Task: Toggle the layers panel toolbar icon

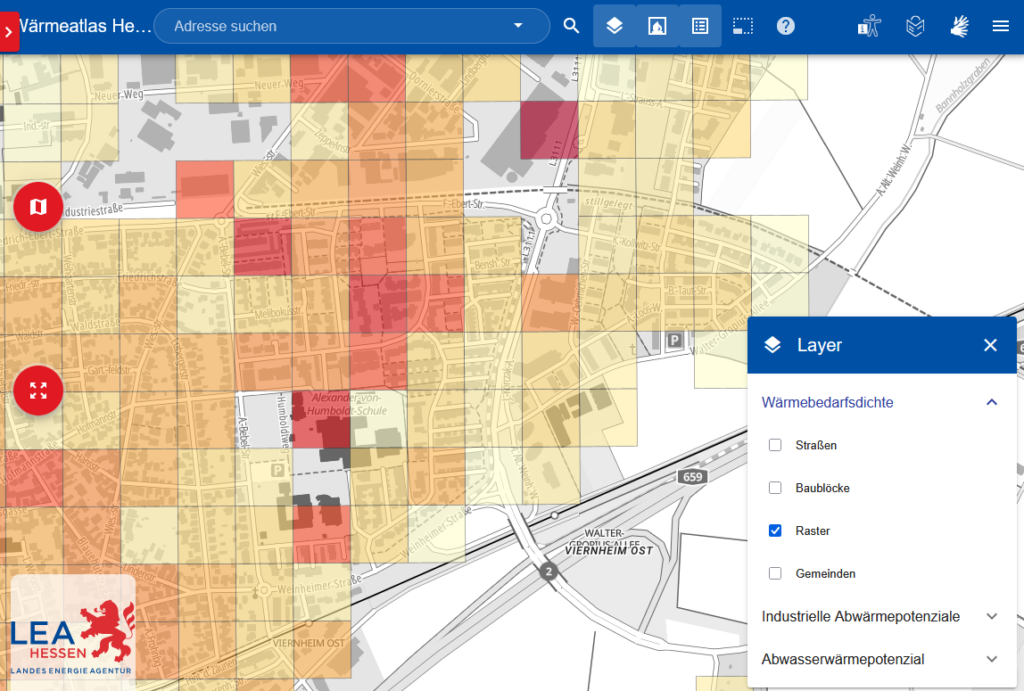Action: [x=614, y=26]
